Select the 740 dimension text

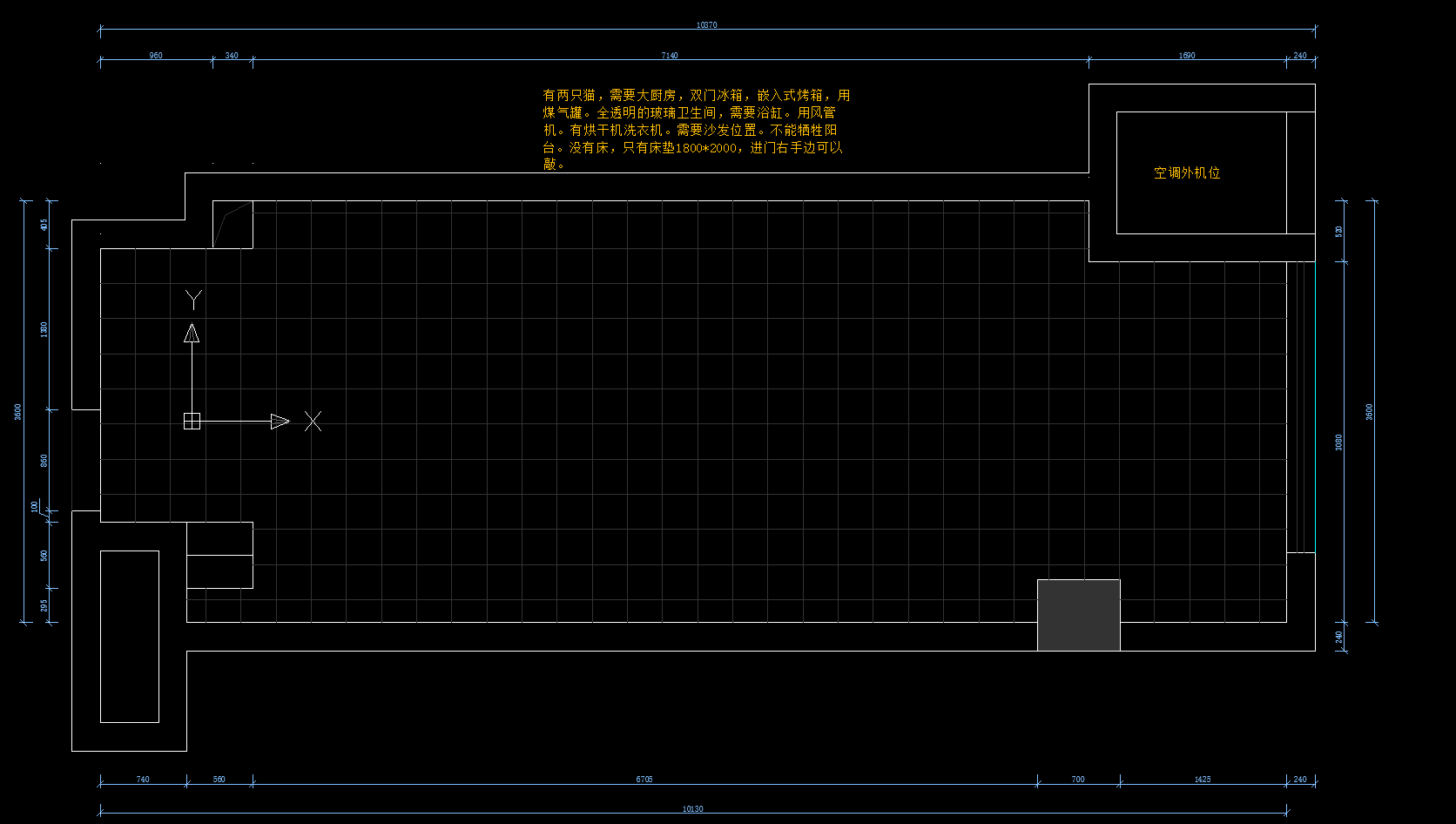point(143,780)
